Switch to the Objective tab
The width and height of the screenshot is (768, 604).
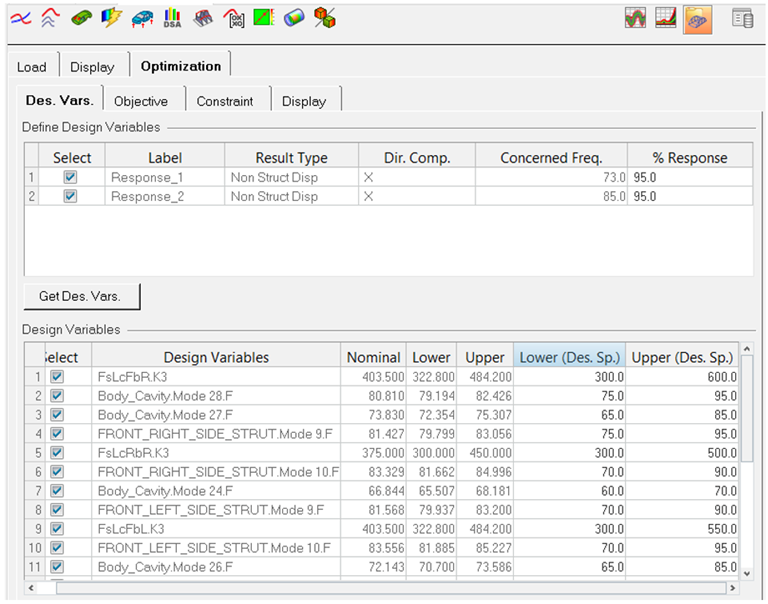point(141,101)
